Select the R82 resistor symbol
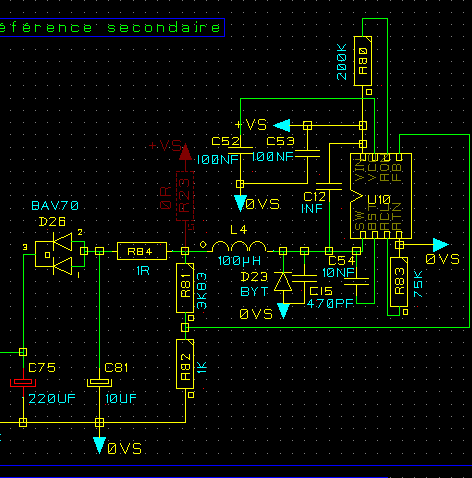The height and width of the screenshot is (478, 472). pos(185,364)
